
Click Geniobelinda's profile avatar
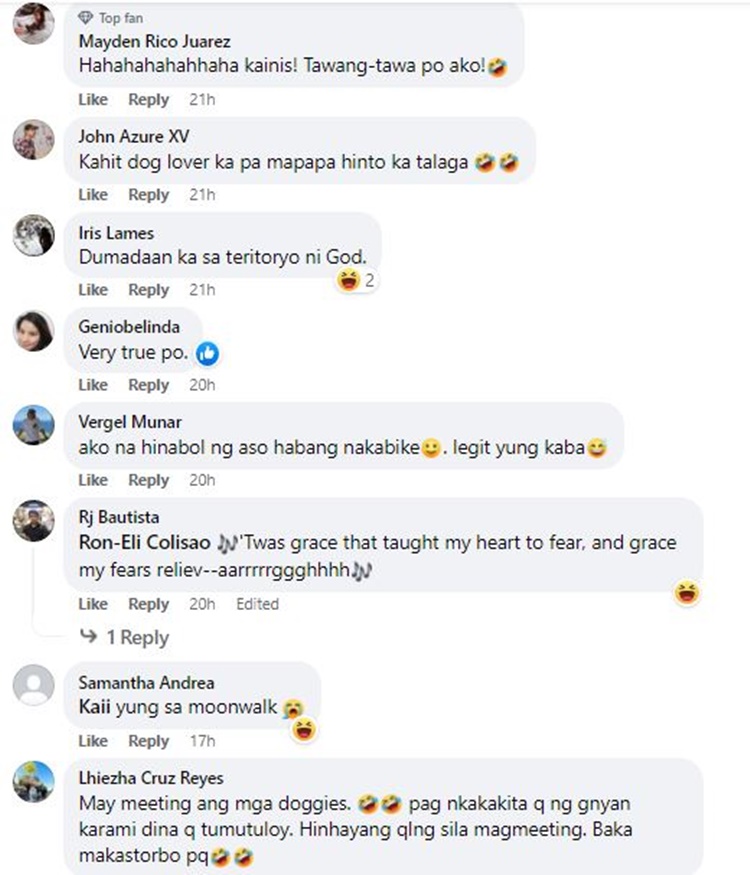click(33, 330)
